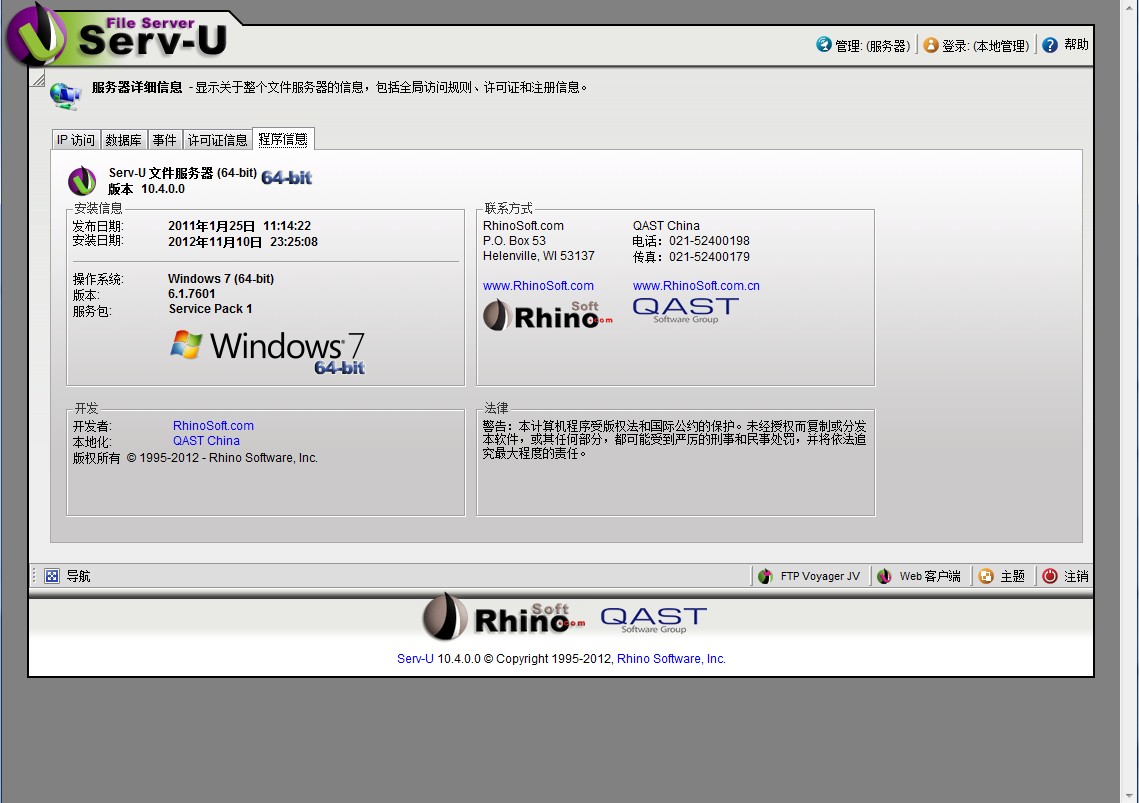Viewport: 1139px width, 803px height.
Task: Select the 事件 tab
Action: point(165,140)
